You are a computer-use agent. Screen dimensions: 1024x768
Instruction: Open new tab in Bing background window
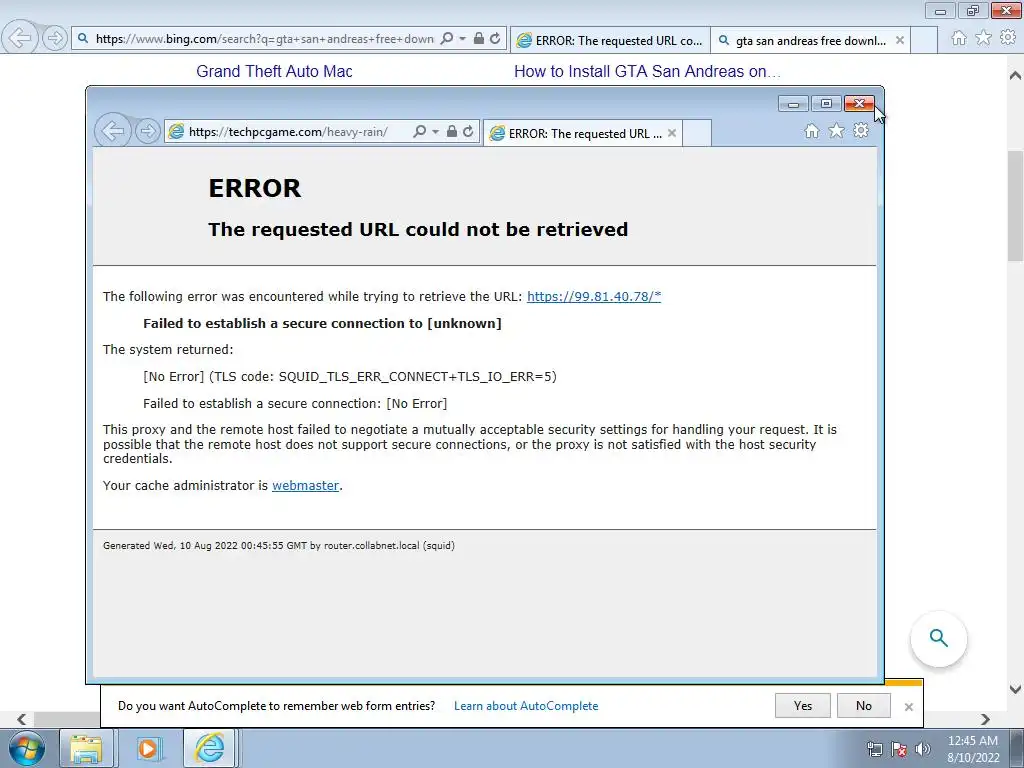[x=924, y=40]
